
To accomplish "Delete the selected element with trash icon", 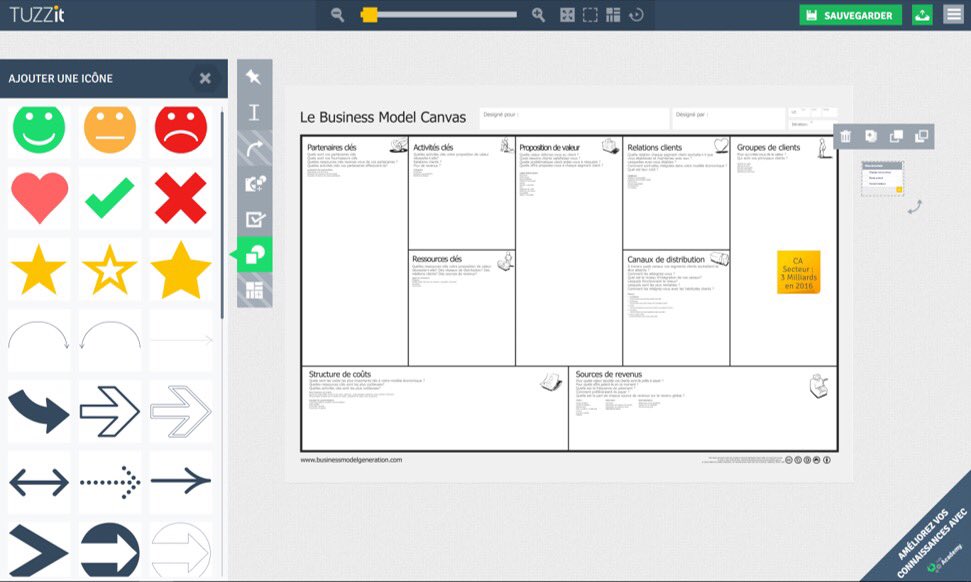I will [846, 136].
